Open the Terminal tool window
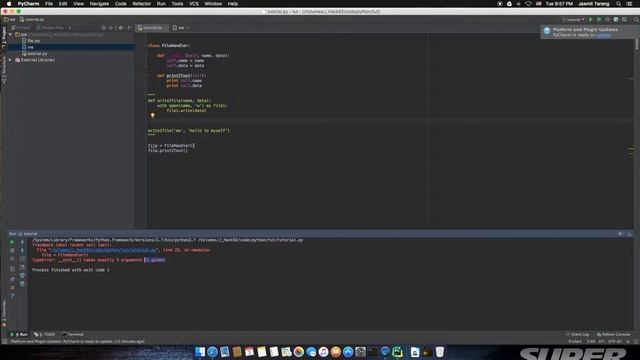The image size is (640, 360). pos(73,334)
